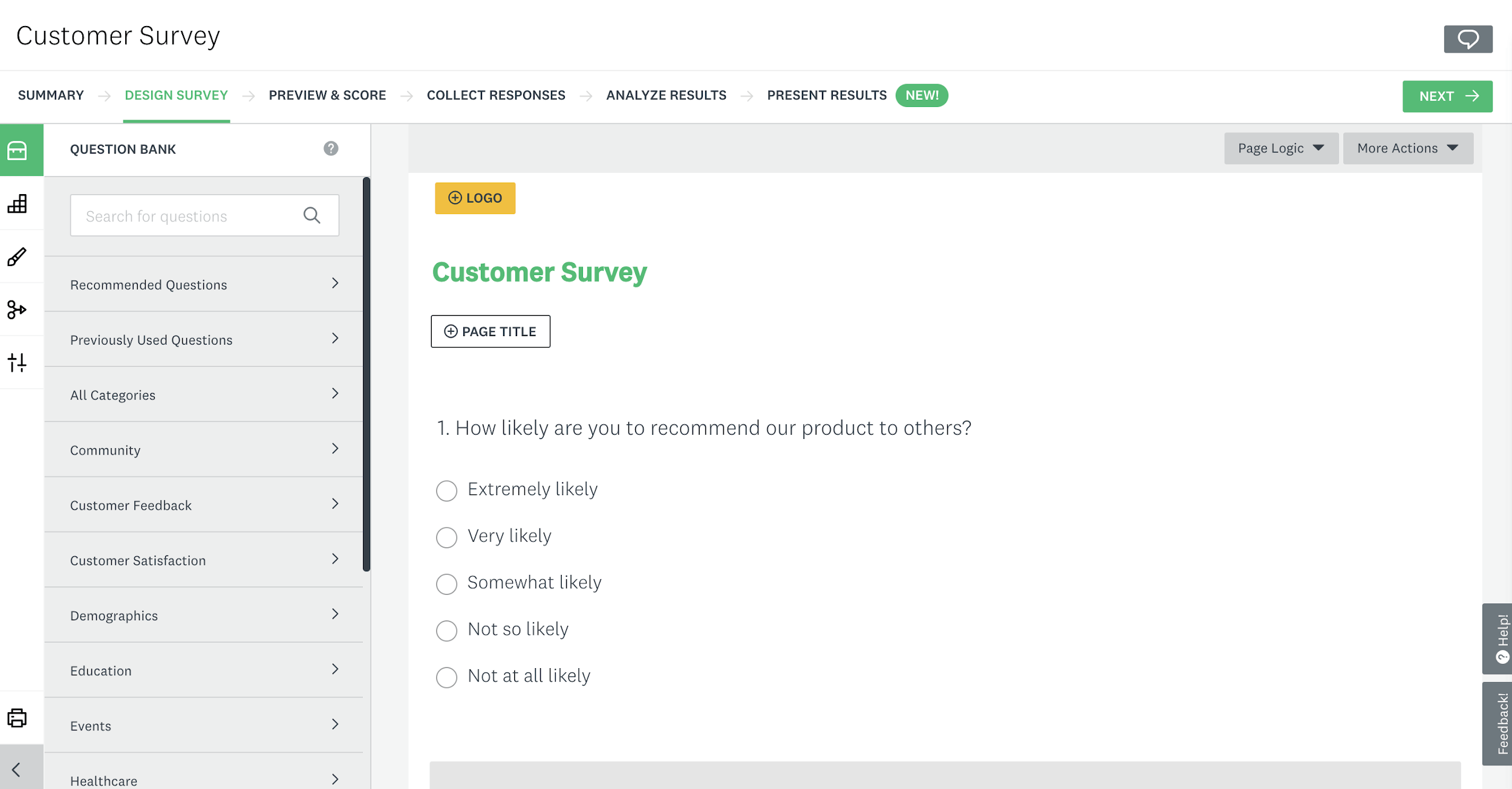Click the DESIGN SURVEY tab
The height and width of the screenshot is (789, 1512).
click(176, 96)
